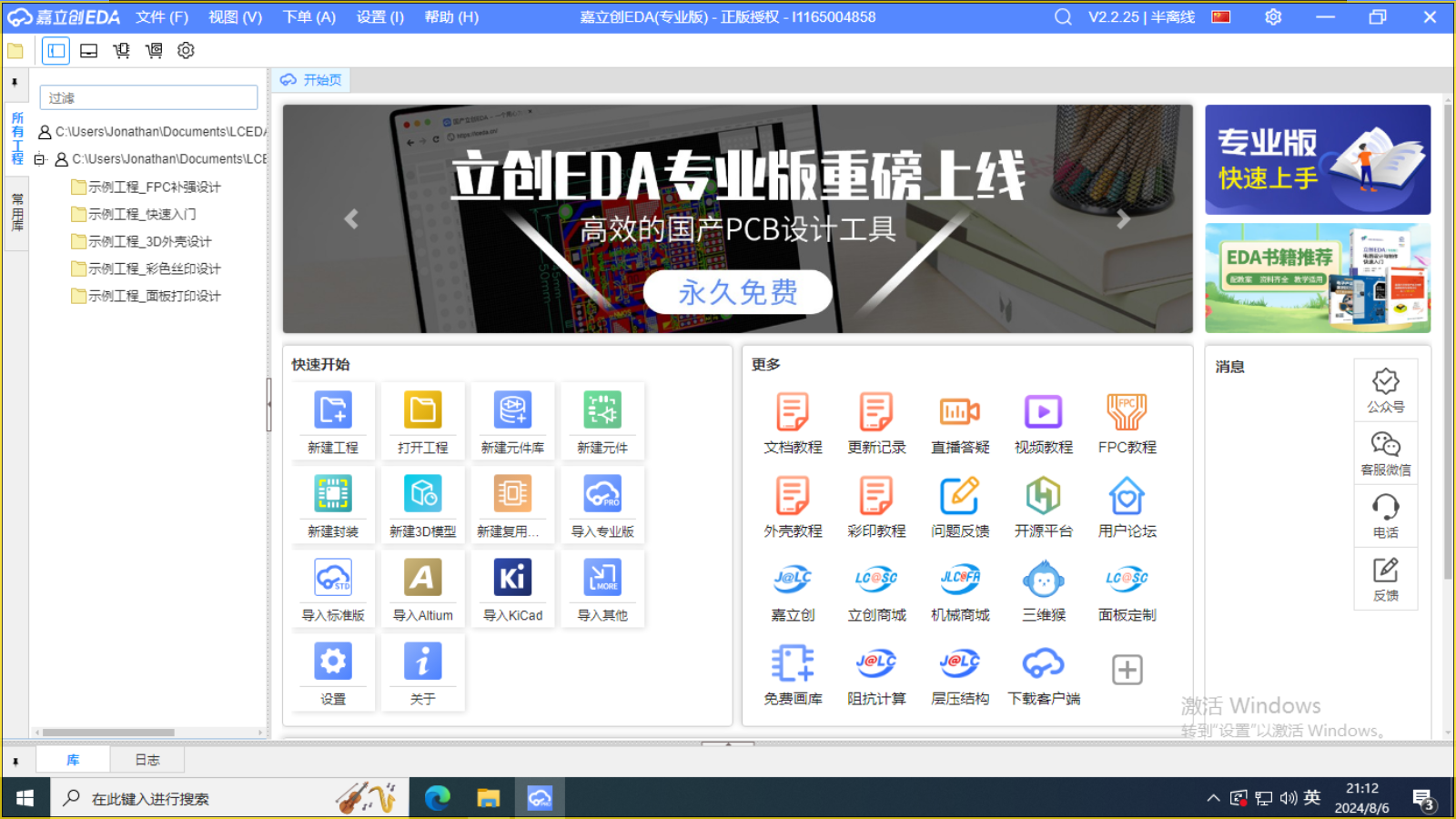1456x819 pixels.
Task: Open the 导入其他 import option
Action: tap(602, 578)
